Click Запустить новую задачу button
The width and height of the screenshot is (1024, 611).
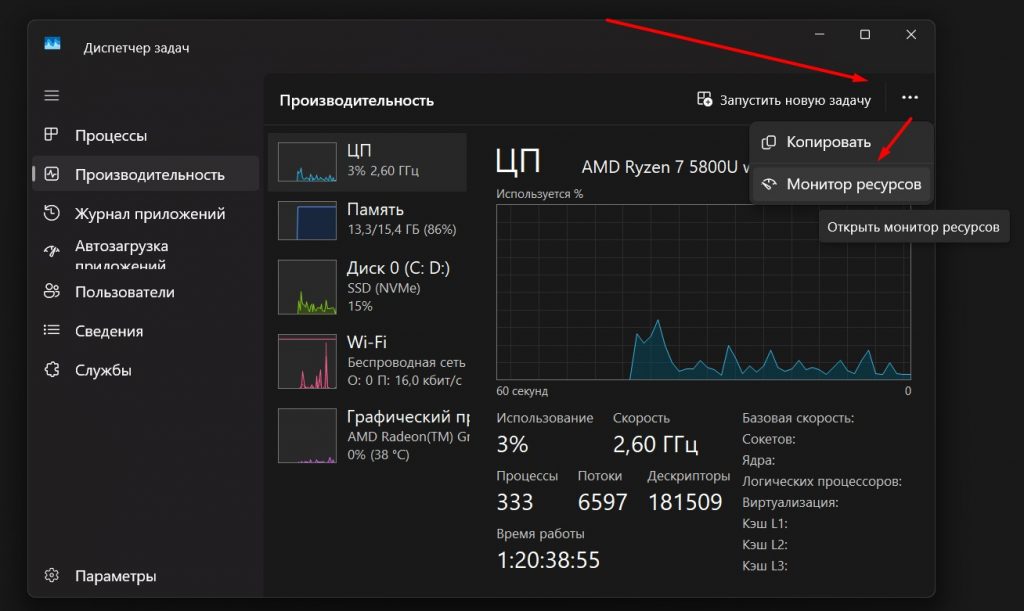[784, 99]
